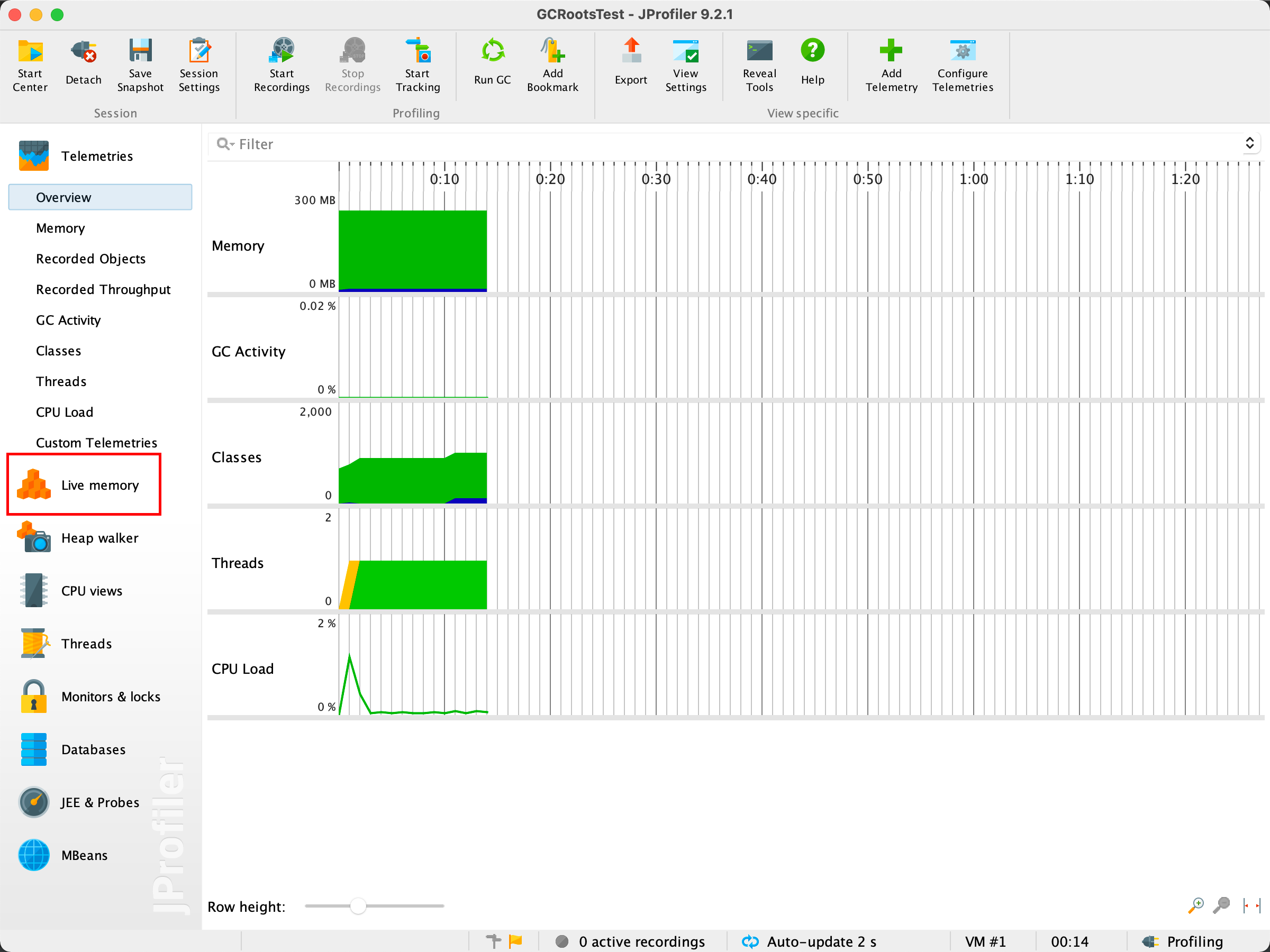
Task: Open the Telemetries section
Action: click(x=75, y=156)
